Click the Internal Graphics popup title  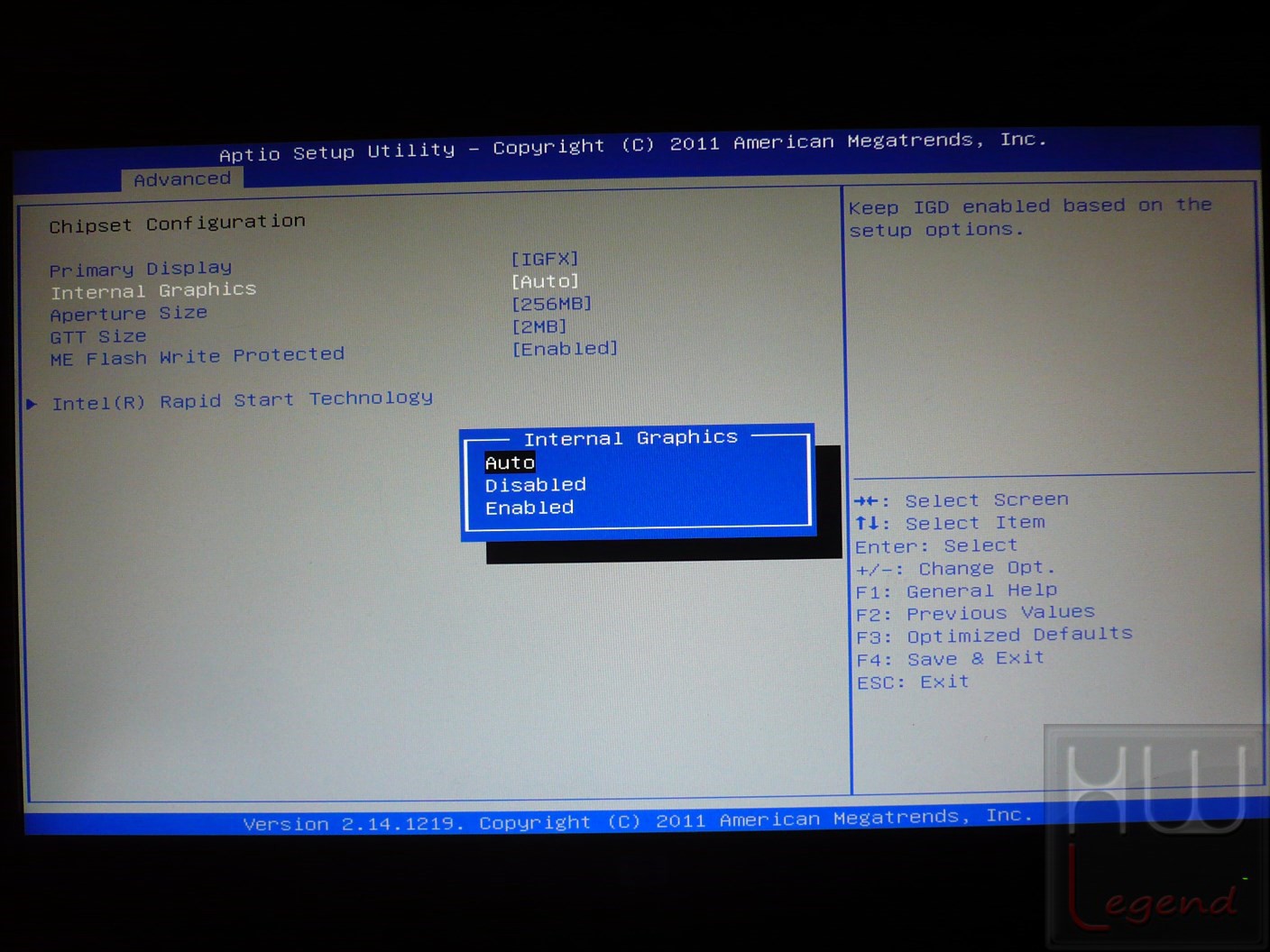coord(631,438)
